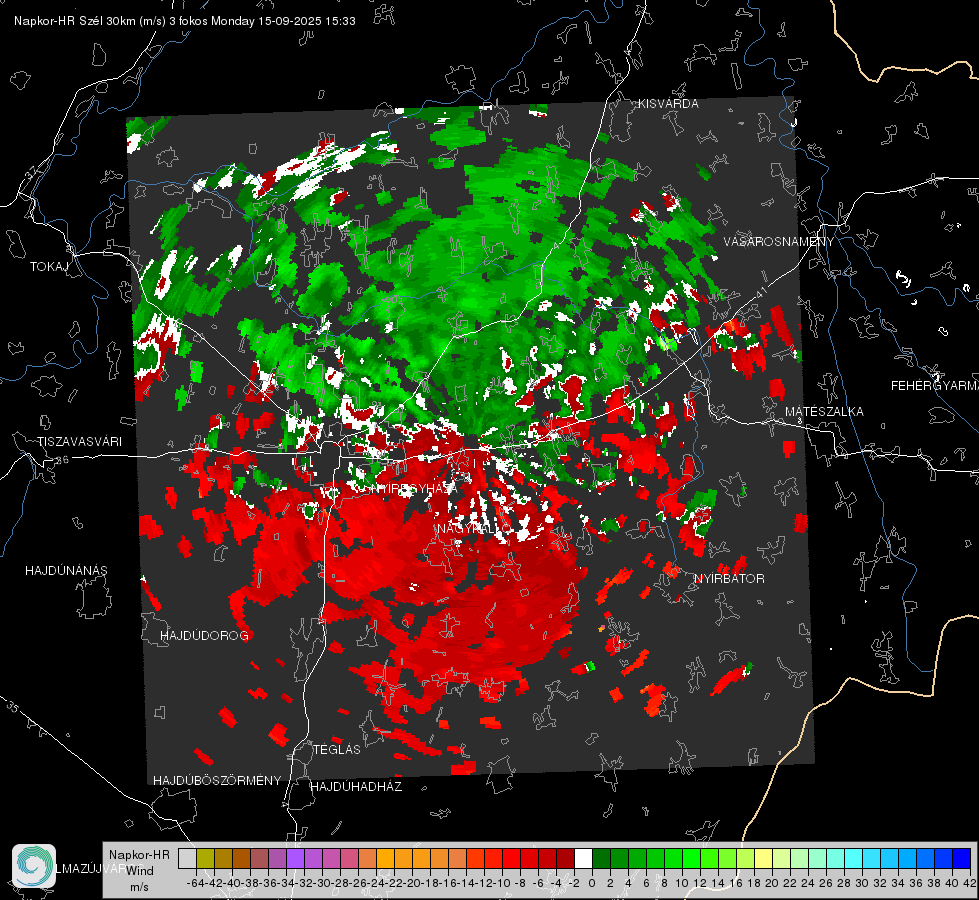Click the NAGYKÁLLÓ label near radar center
The height and width of the screenshot is (900, 979).
point(473,529)
